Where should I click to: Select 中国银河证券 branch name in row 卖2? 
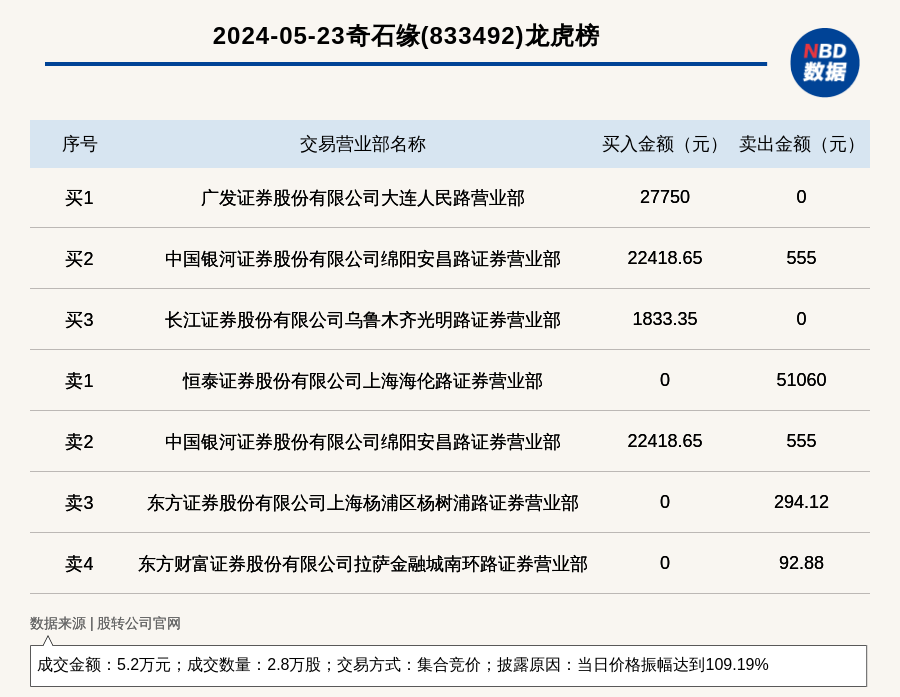[362, 442]
